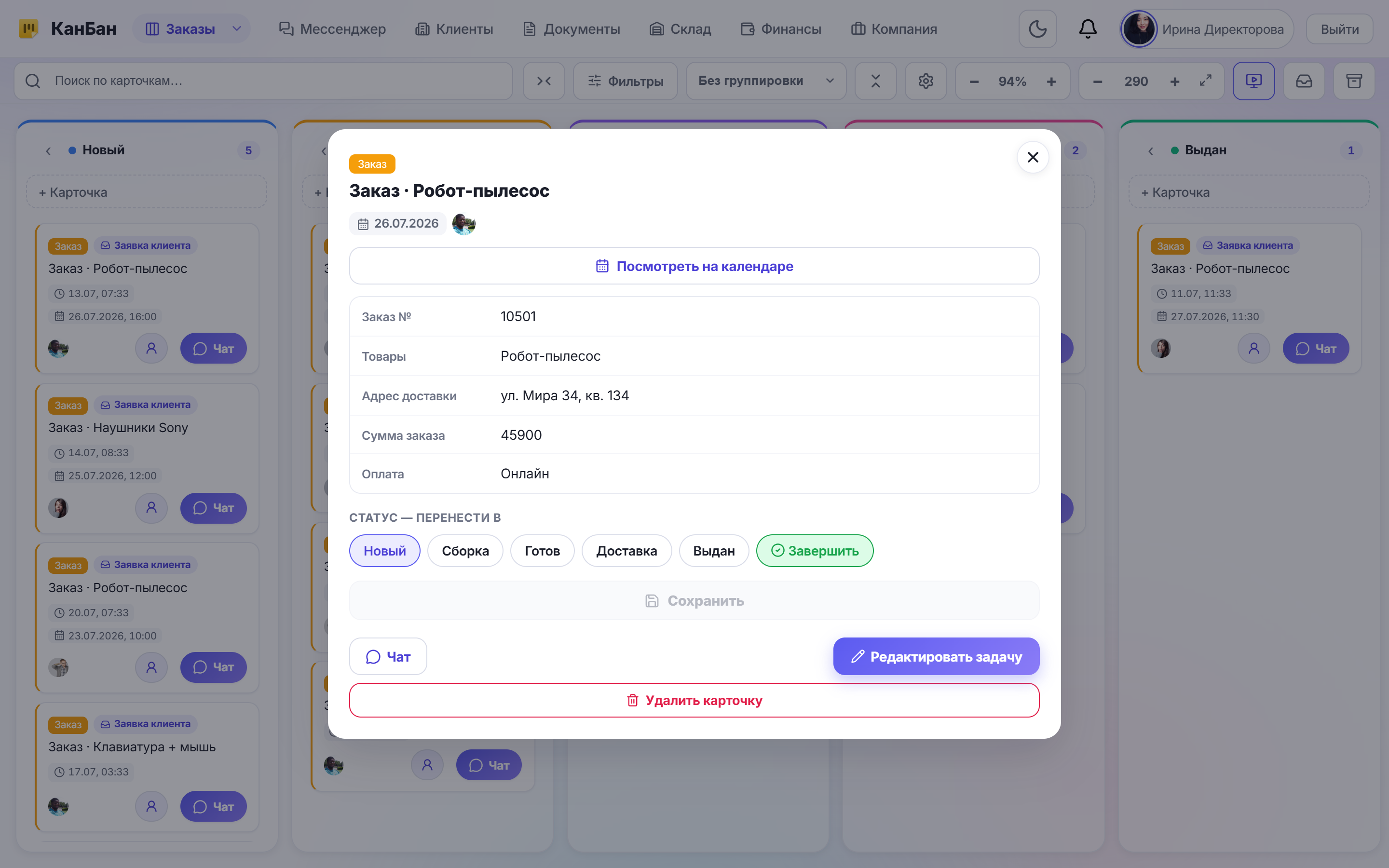1389x868 pixels.
Task: Open the archive box icon
Action: tap(1354, 81)
